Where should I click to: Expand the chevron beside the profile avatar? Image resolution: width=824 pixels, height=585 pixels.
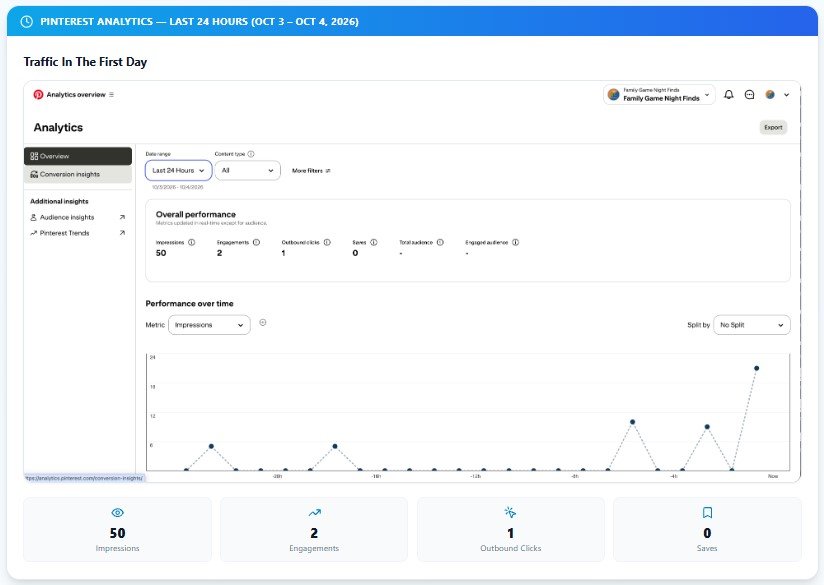[x=787, y=95]
